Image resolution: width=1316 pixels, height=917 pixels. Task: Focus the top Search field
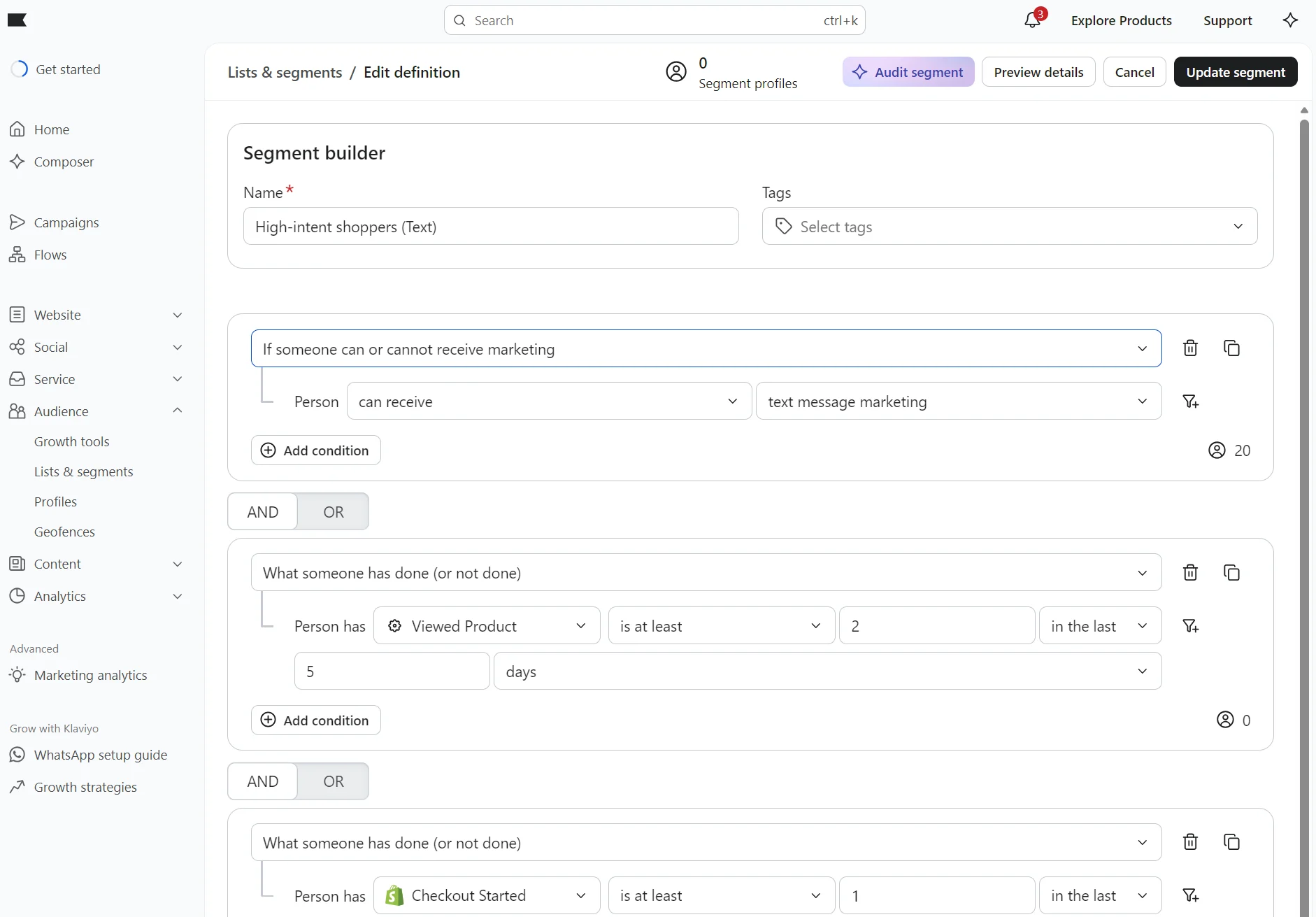[x=655, y=20]
